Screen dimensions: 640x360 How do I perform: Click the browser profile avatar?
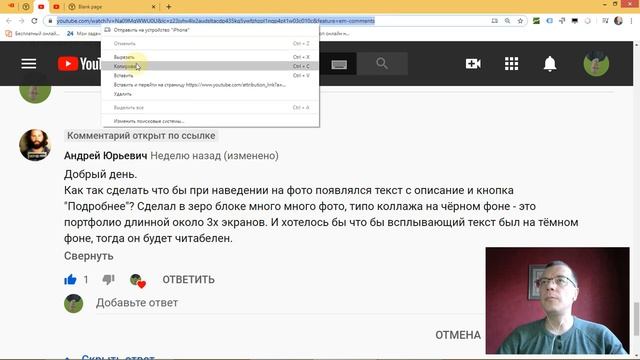pos(618,21)
